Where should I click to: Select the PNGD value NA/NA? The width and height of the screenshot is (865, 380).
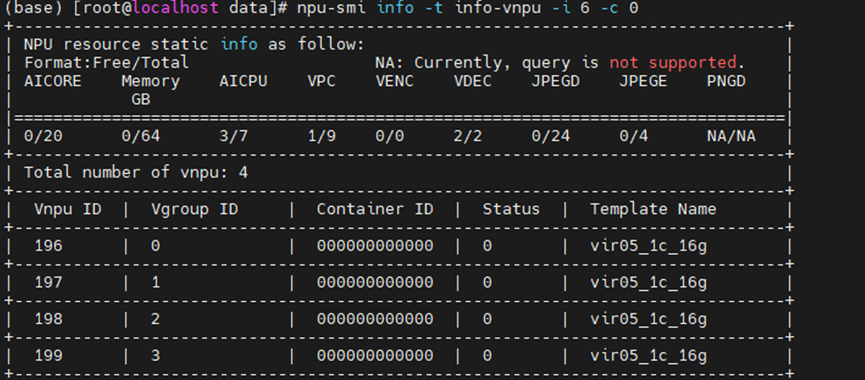pyautogui.click(x=731, y=136)
